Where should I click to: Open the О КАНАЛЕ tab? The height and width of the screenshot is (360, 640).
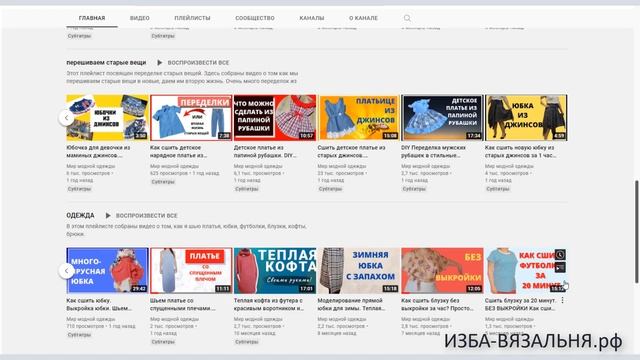tap(363, 18)
